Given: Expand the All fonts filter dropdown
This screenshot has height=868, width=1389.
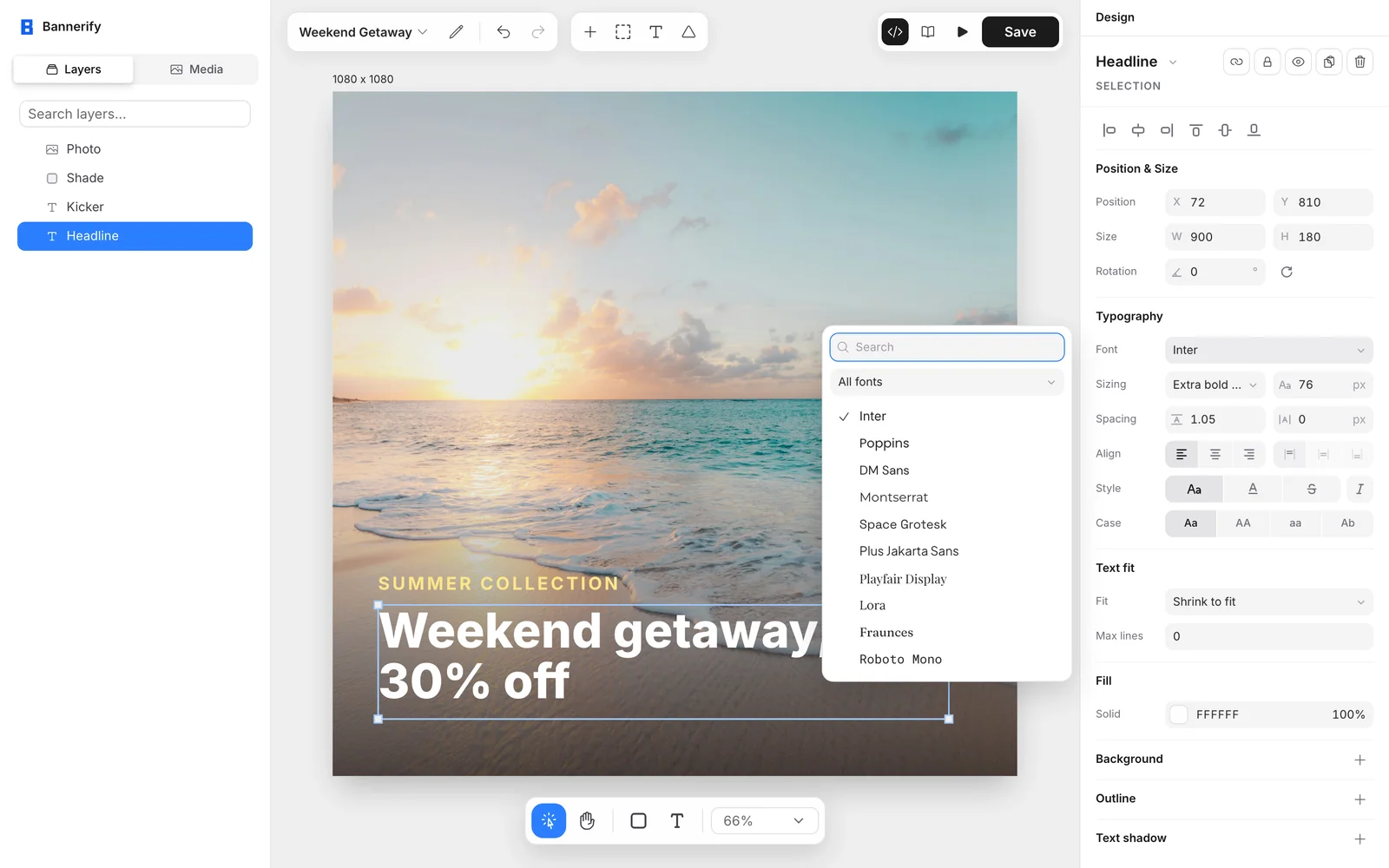Looking at the screenshot, I should tap(946, 382).
